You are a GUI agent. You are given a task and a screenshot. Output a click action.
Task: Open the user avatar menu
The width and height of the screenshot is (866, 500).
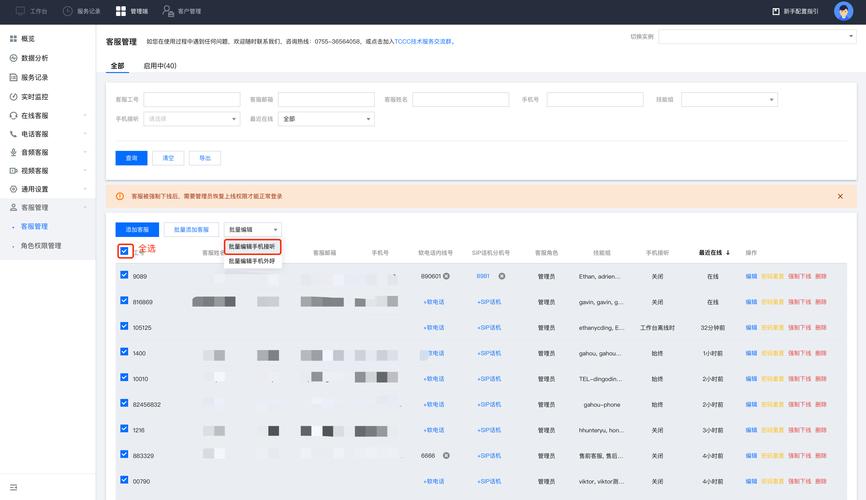[x=843, y=11]
